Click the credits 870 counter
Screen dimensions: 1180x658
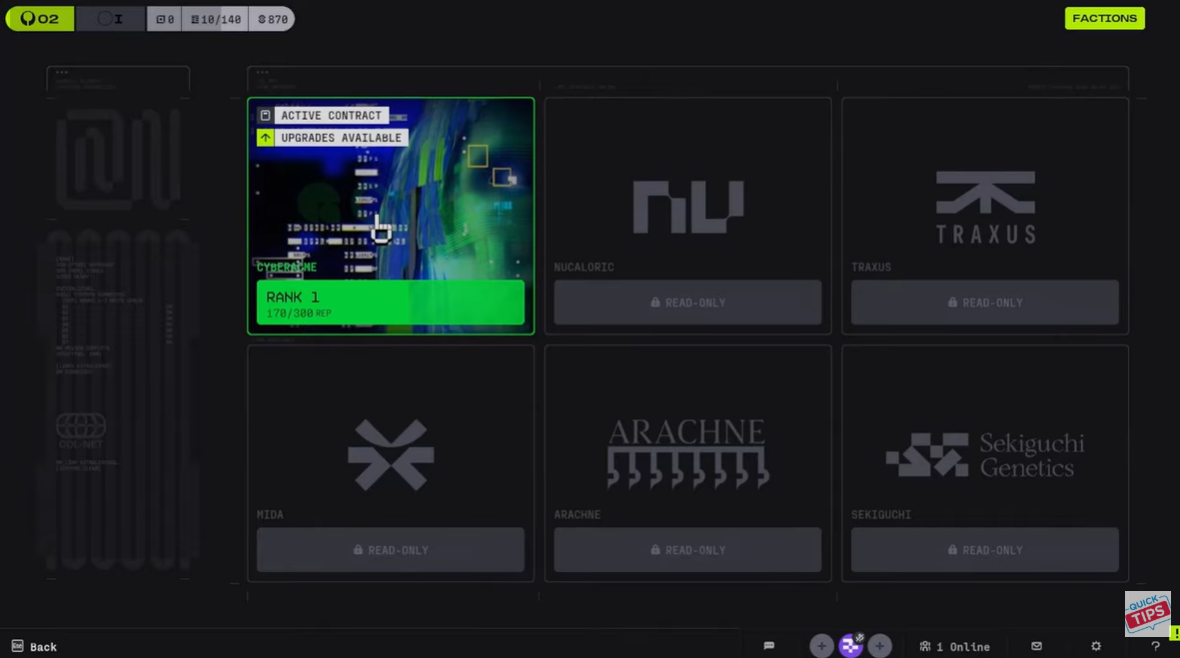click(x=272, y=19)
